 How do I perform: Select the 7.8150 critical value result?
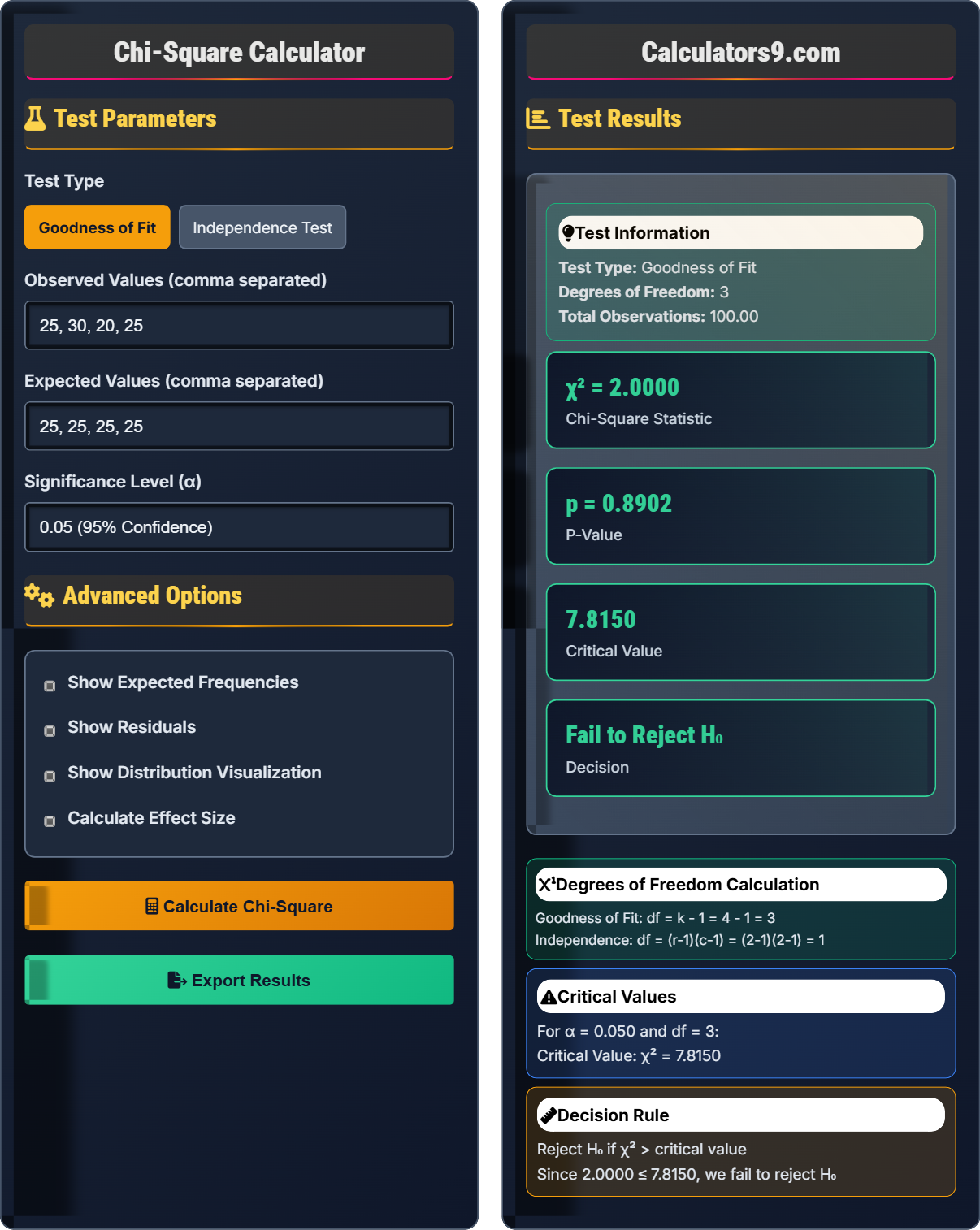pos(601,620)
